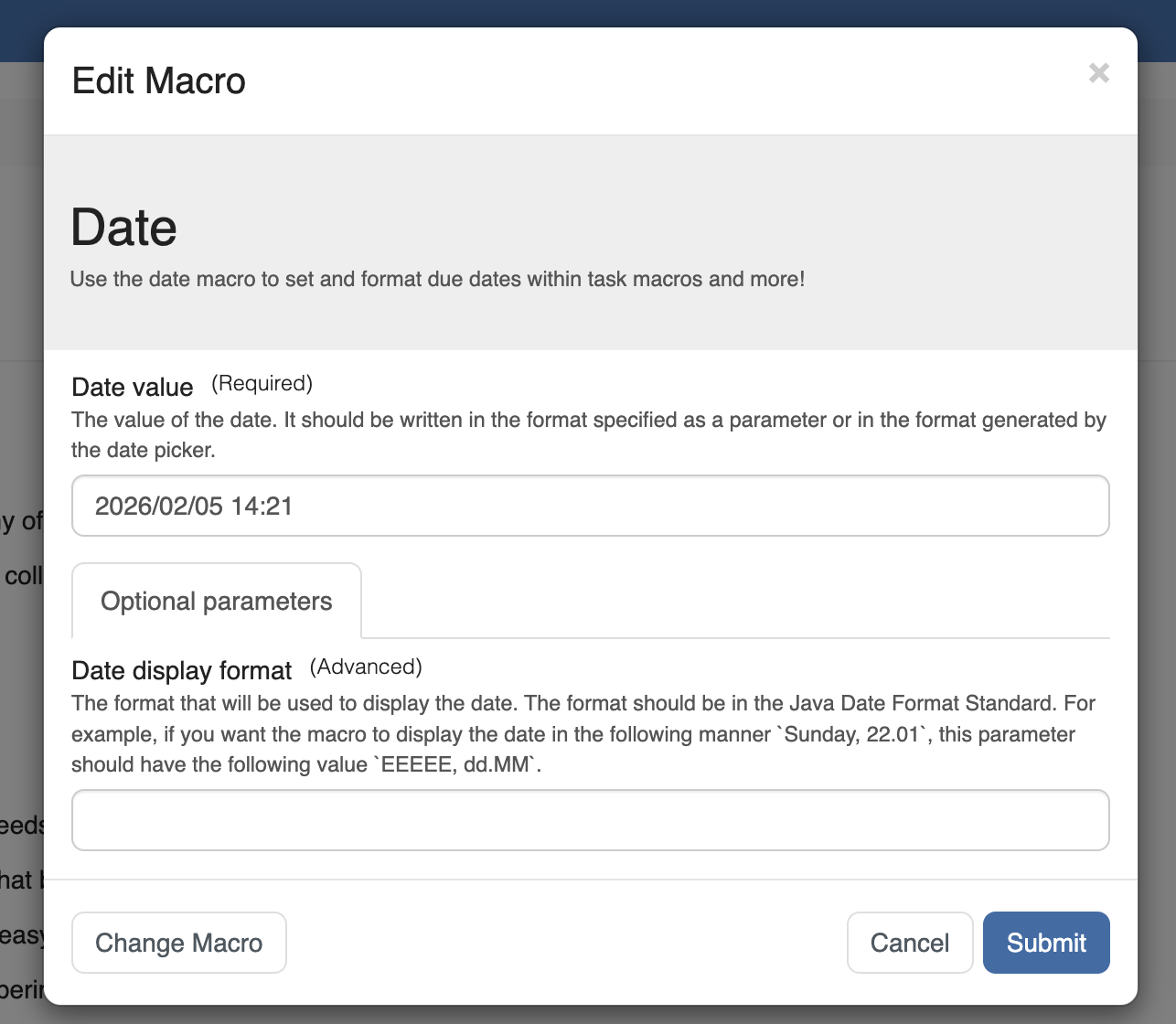Click the date macro description under the heading

[x=437, y=279]
